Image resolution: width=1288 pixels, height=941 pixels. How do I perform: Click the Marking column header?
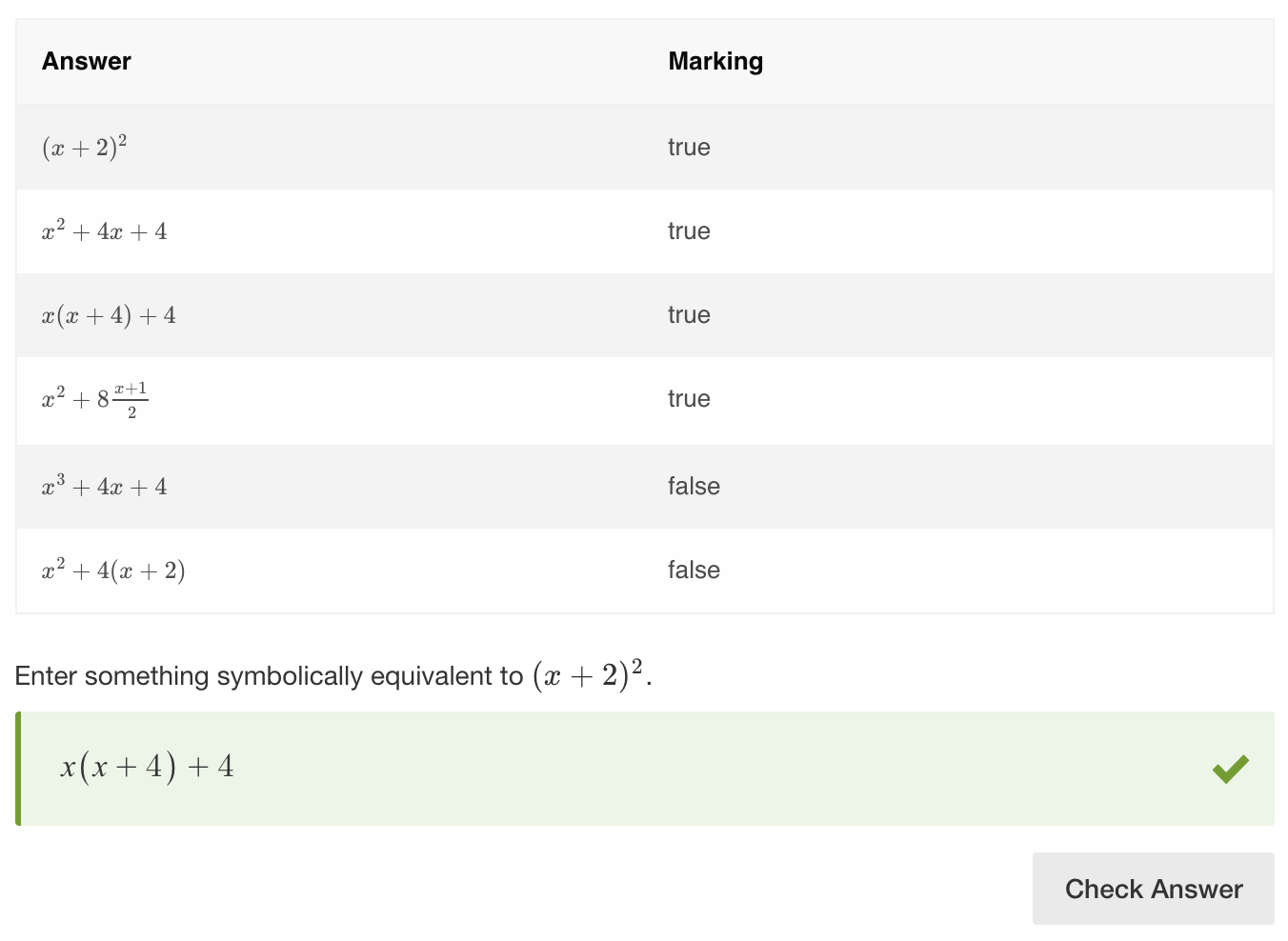click(x=715, y=61)
